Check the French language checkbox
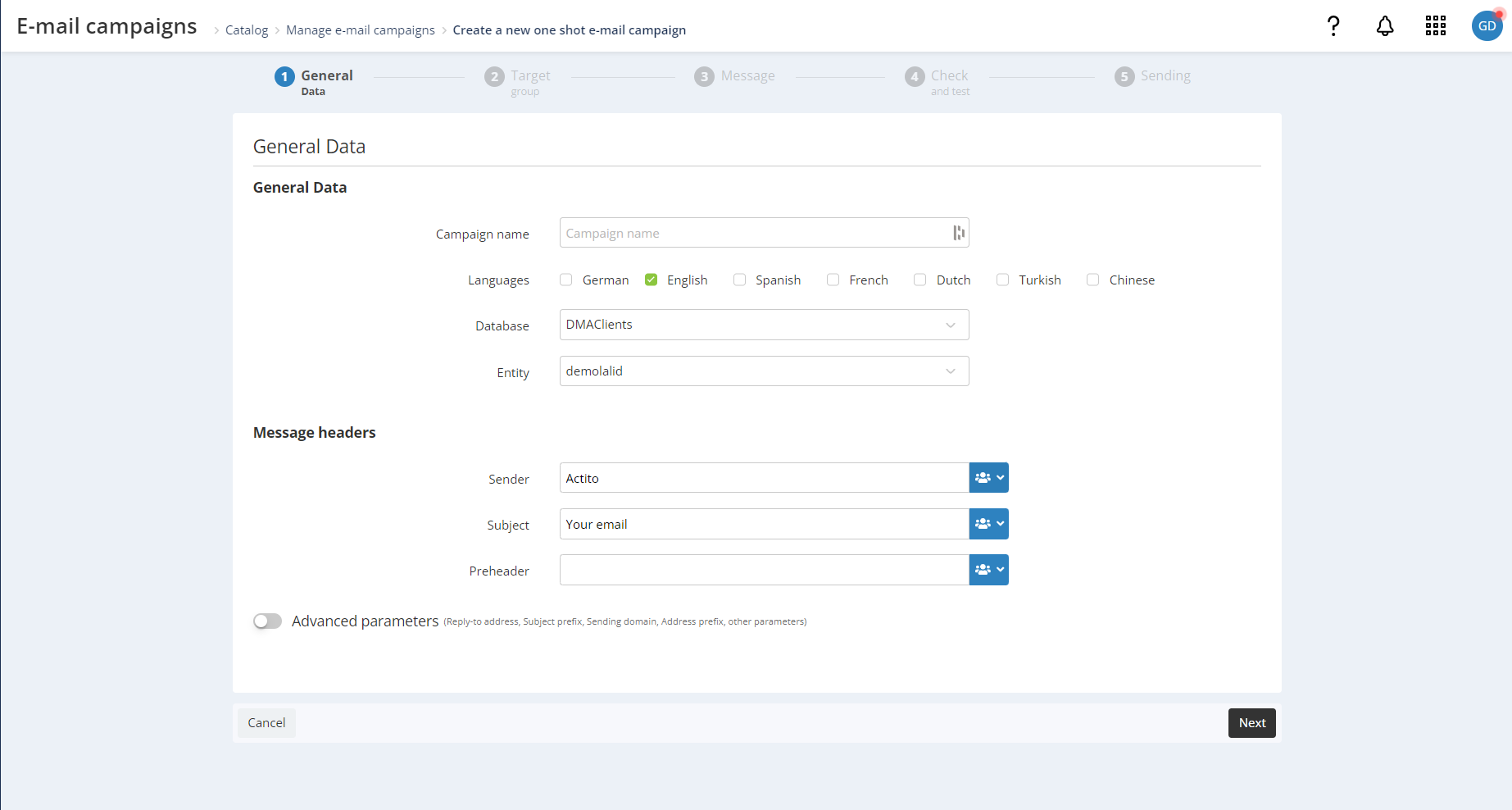The width and height of the screenshot is (1512, 810). point(833,280)
